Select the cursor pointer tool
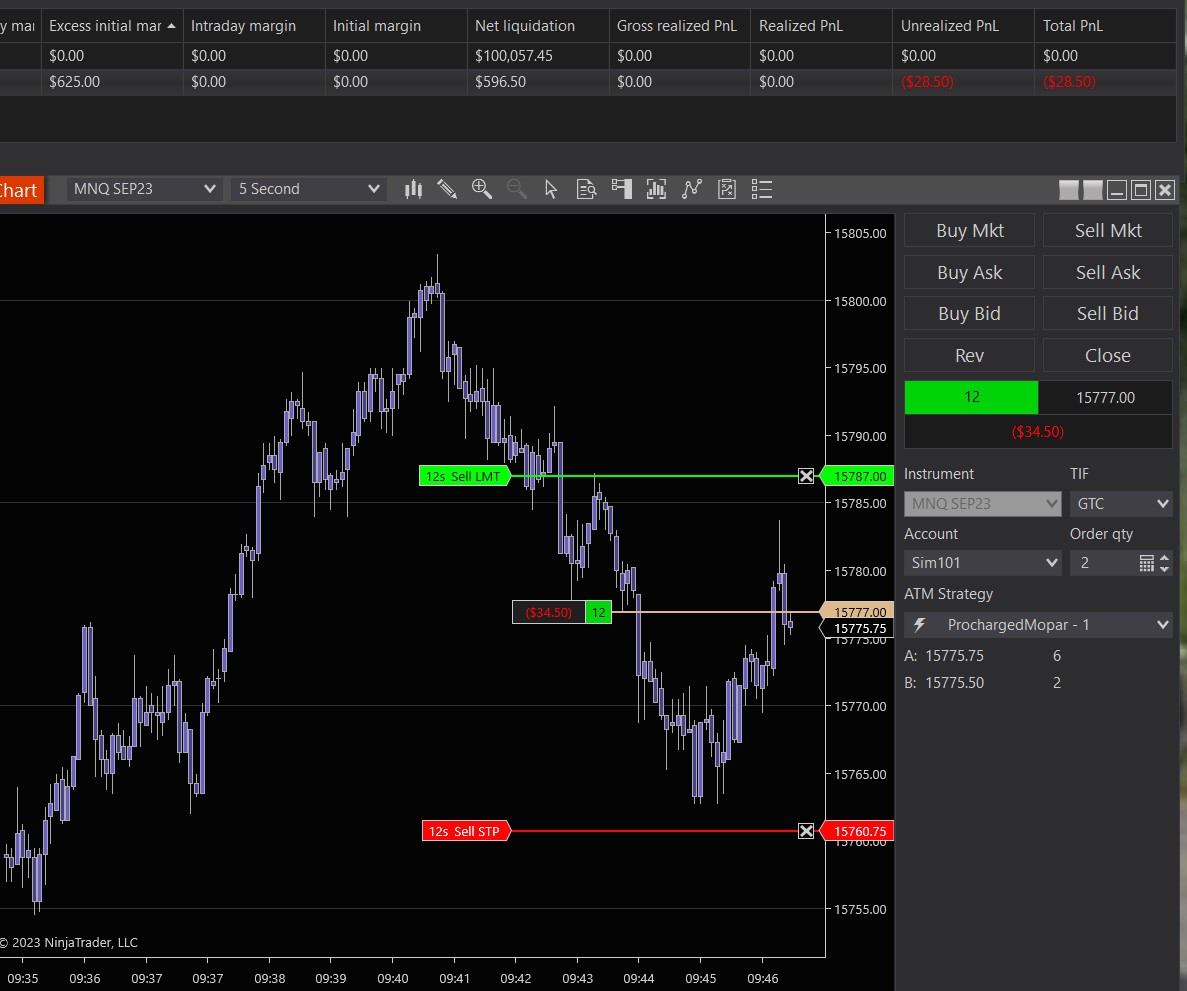 click(x=551, y=189)
